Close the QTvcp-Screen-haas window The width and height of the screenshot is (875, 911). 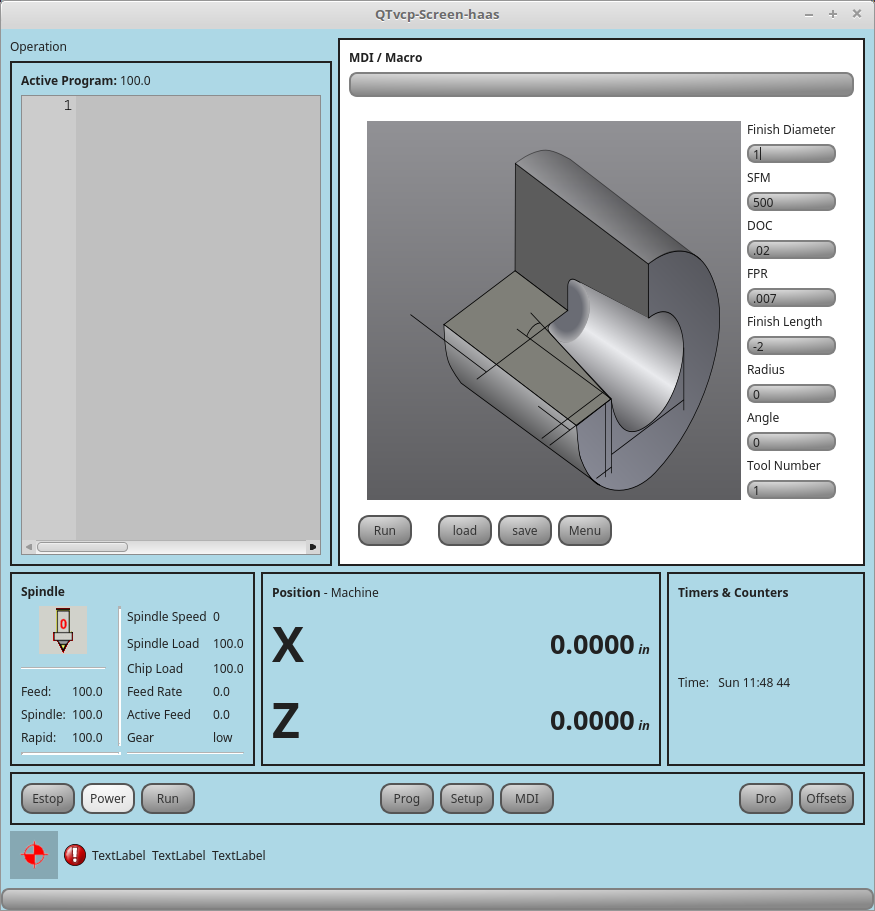[856, 14]
